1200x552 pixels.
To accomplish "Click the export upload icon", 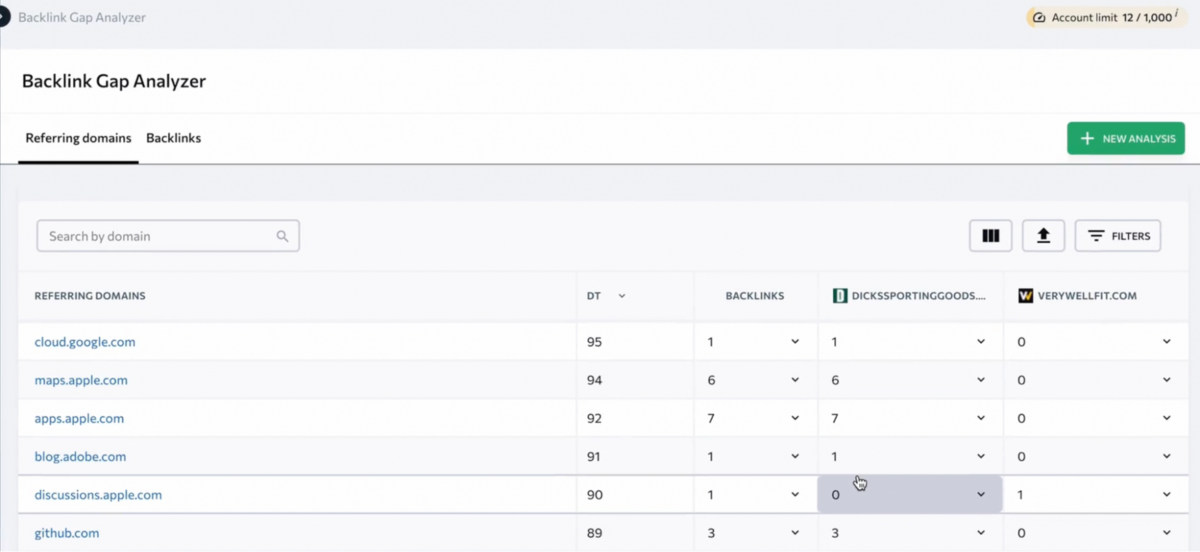I will (1043, 236).
